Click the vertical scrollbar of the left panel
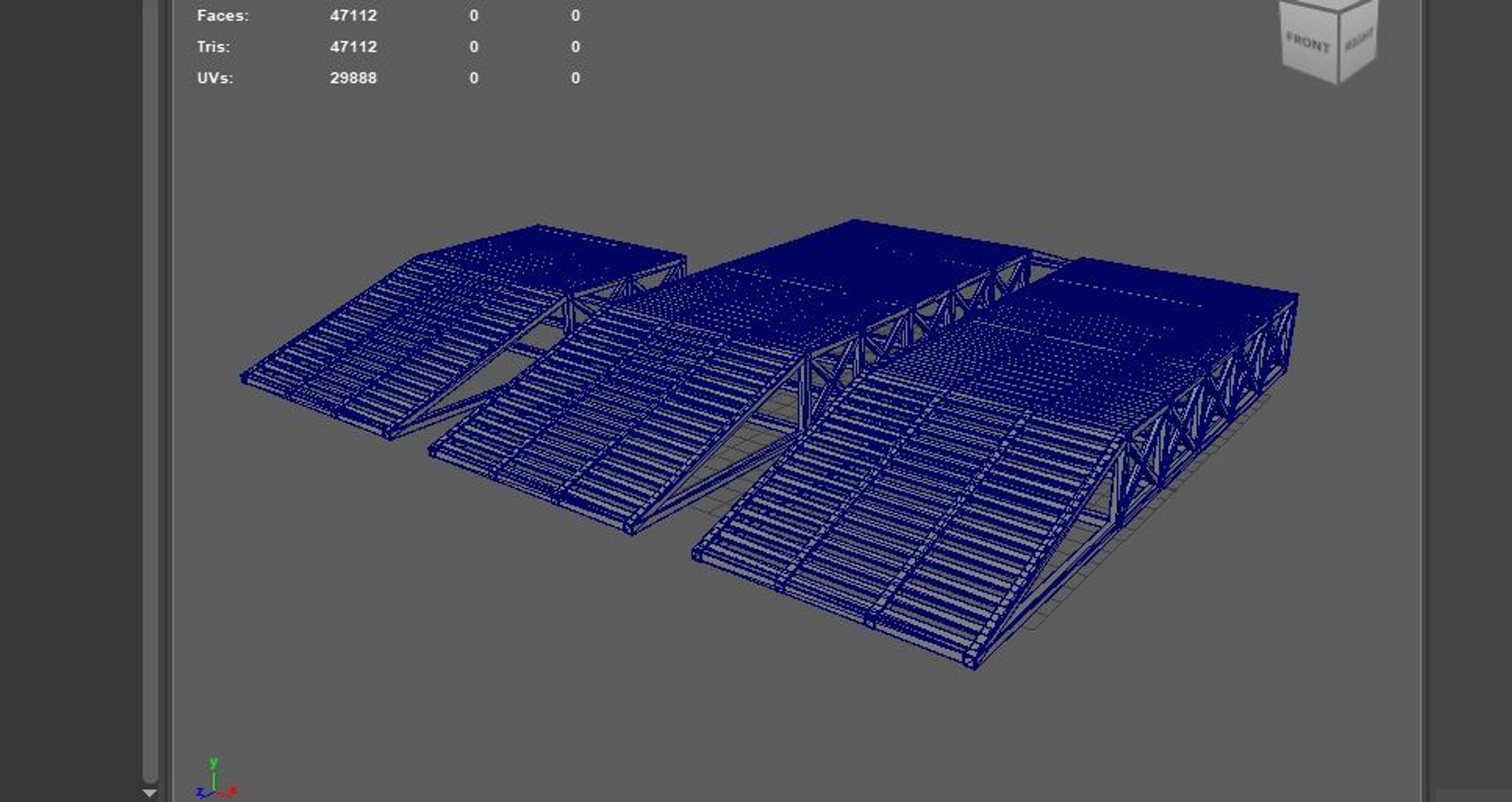Viewport: 1512px width, 802px height. point(150,391)
